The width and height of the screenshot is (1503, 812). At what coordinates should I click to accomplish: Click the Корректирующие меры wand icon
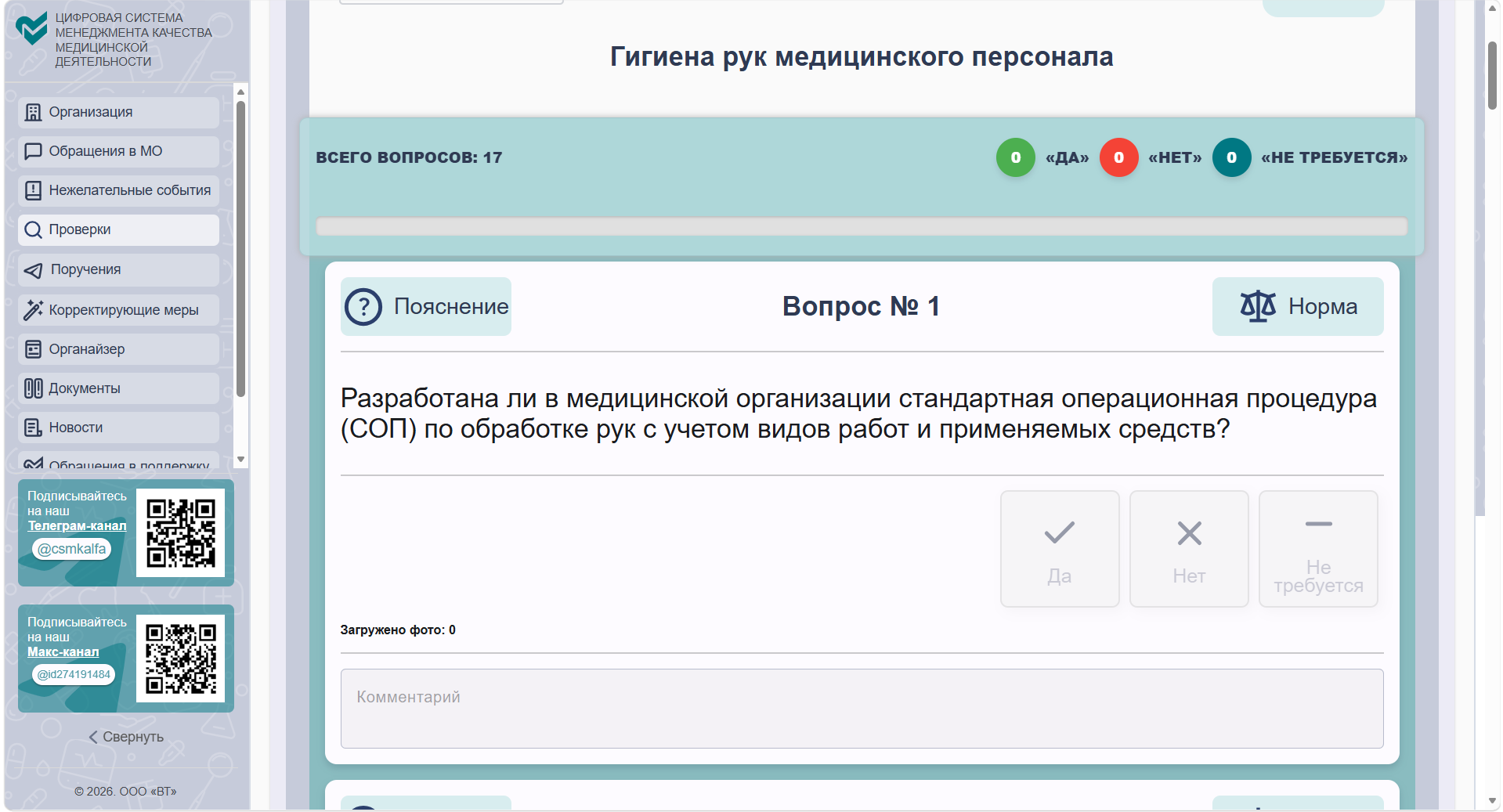coord(33,310)
